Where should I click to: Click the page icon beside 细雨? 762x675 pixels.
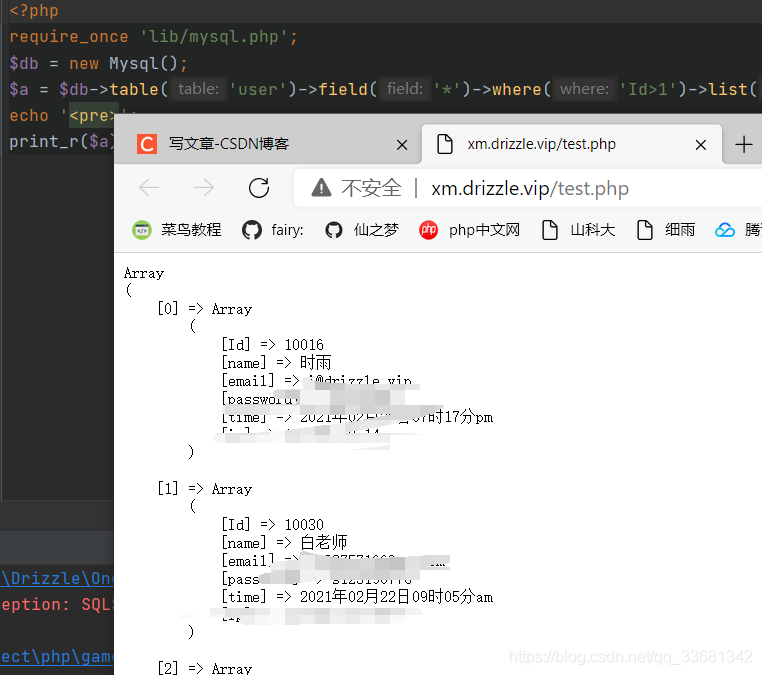tap(645, 230)
